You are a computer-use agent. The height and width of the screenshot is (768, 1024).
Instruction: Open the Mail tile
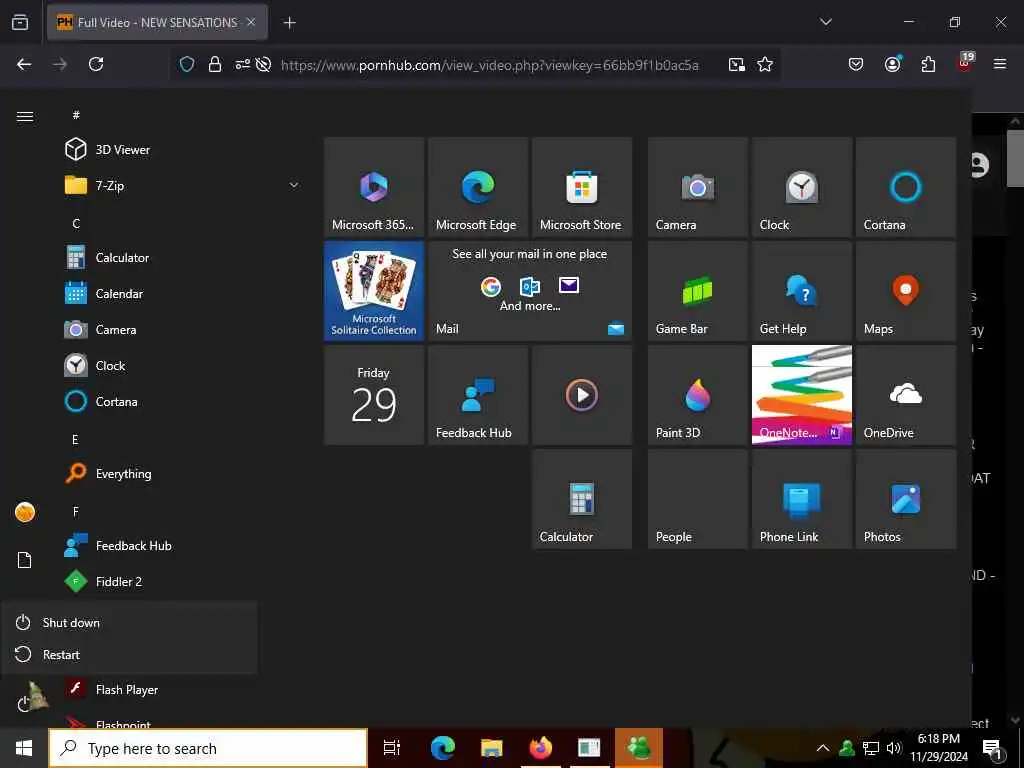click(530, 291)
